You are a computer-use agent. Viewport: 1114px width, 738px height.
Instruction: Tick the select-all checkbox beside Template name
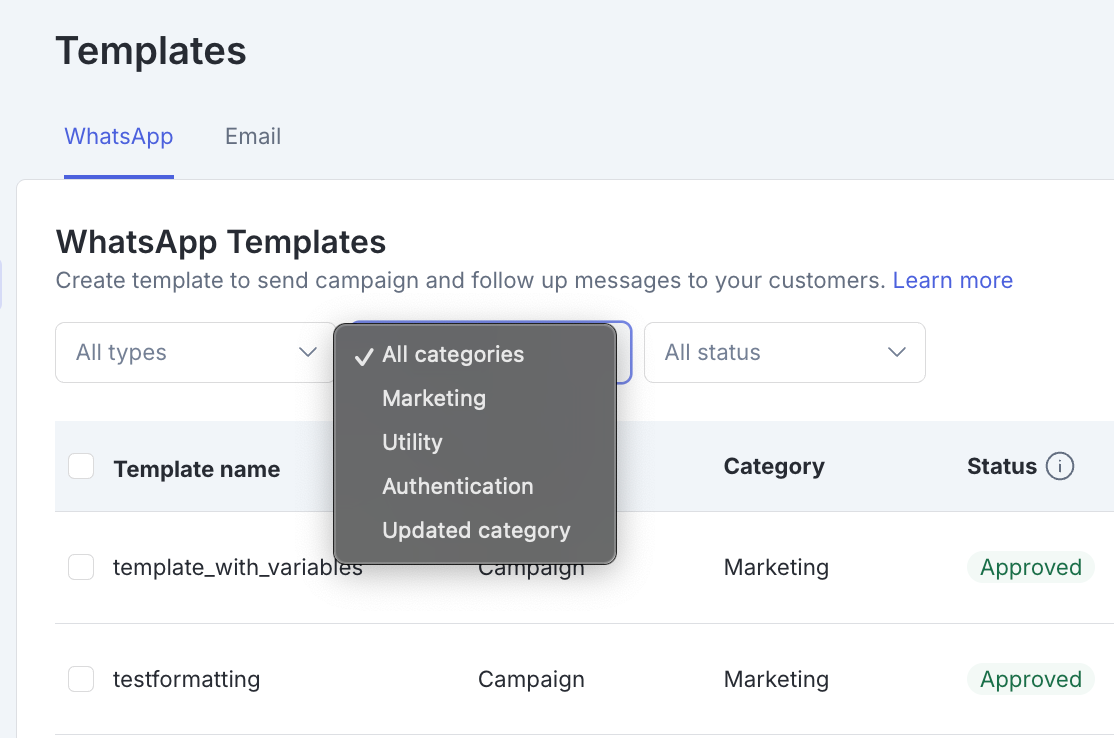tap(81, 467)
